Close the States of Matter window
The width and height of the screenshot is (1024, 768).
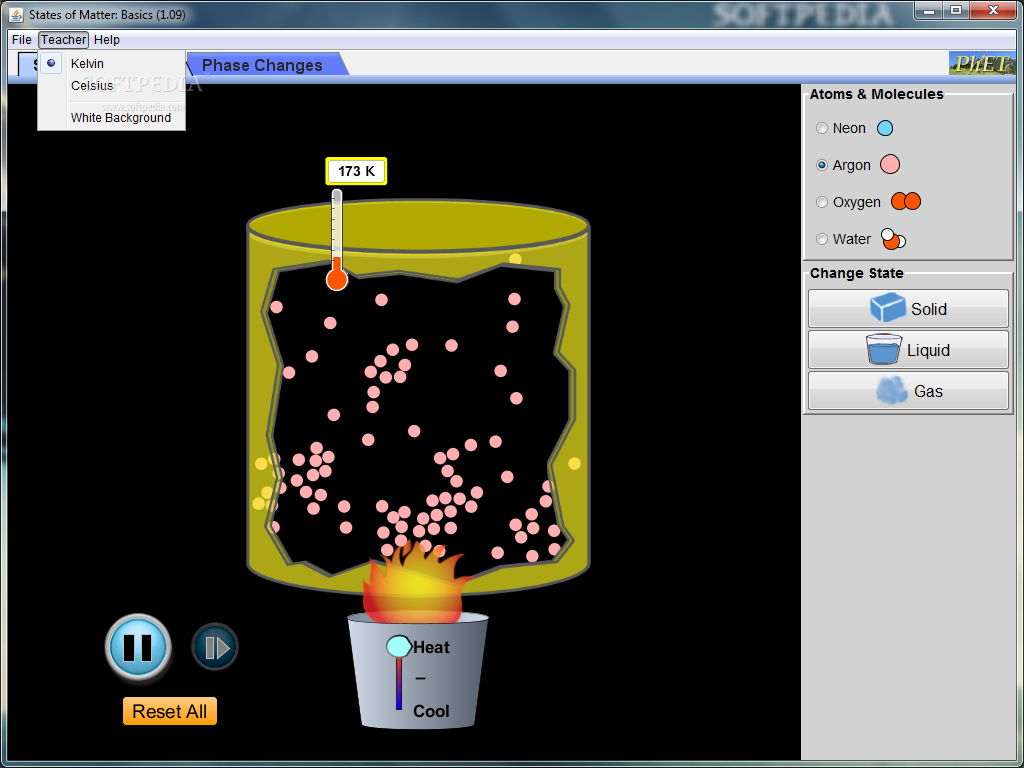pyautogui.click(x=993, y=10)
